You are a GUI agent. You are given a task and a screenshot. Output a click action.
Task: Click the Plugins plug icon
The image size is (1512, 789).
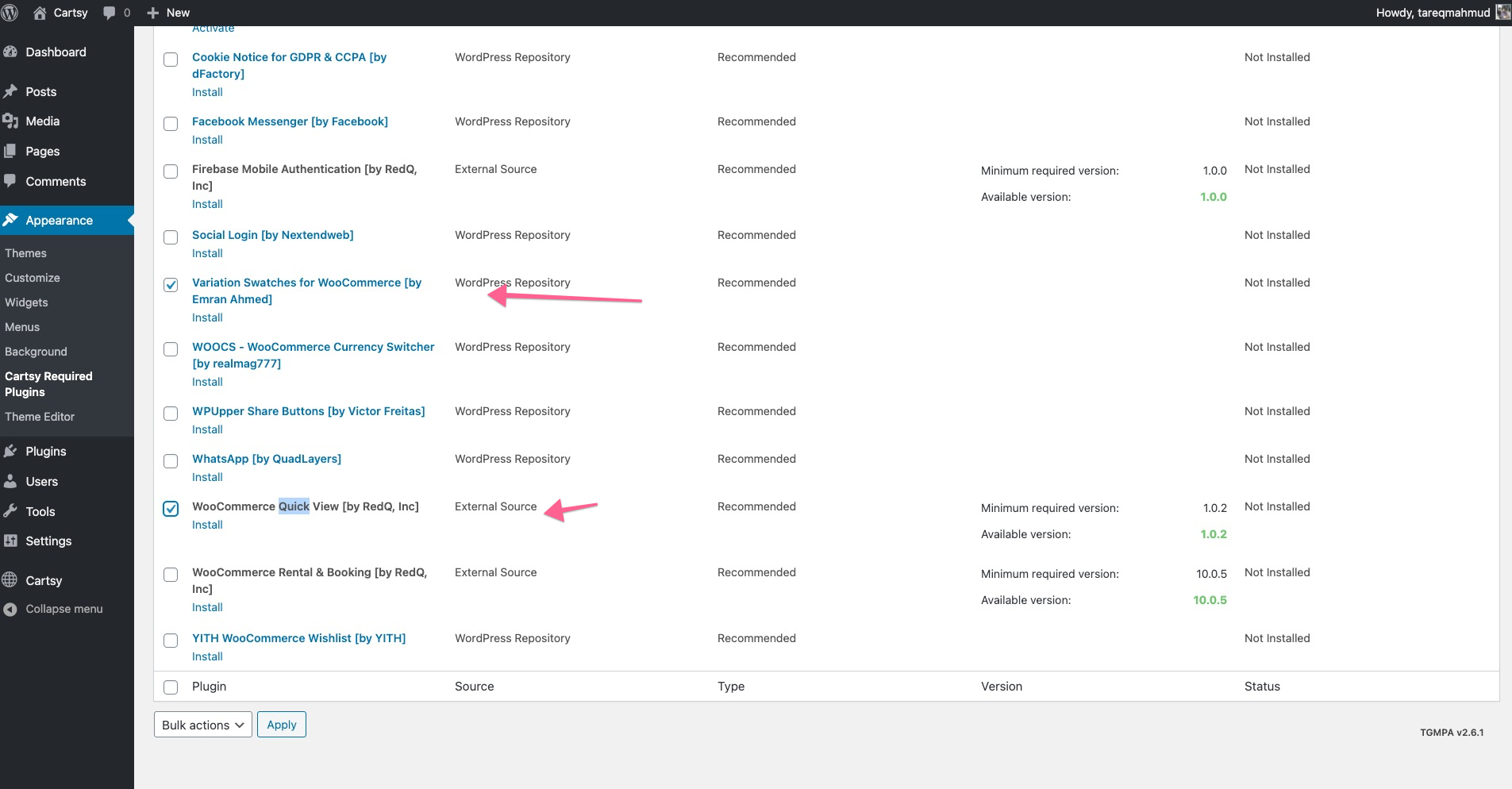click(x=10, y=451)
